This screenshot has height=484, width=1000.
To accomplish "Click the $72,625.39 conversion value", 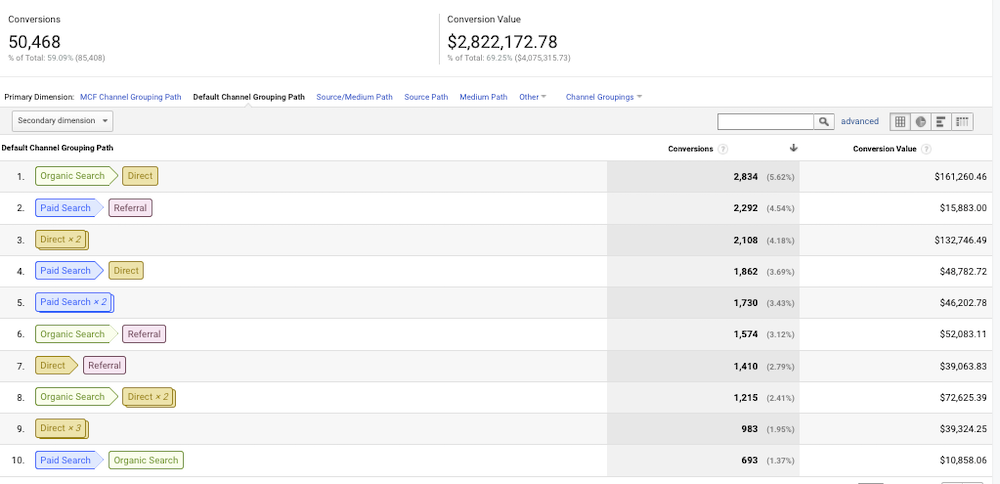I will pos(963,397).
